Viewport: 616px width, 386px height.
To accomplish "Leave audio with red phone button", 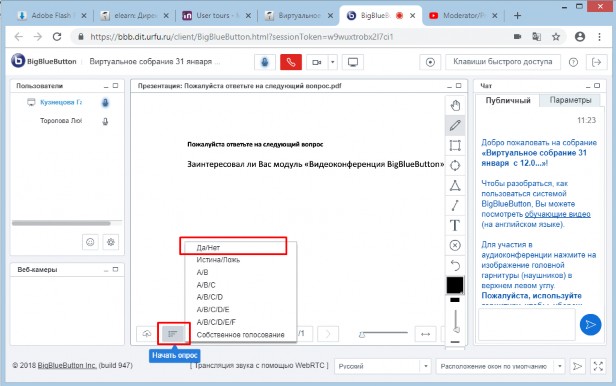I will coord(291,62).
